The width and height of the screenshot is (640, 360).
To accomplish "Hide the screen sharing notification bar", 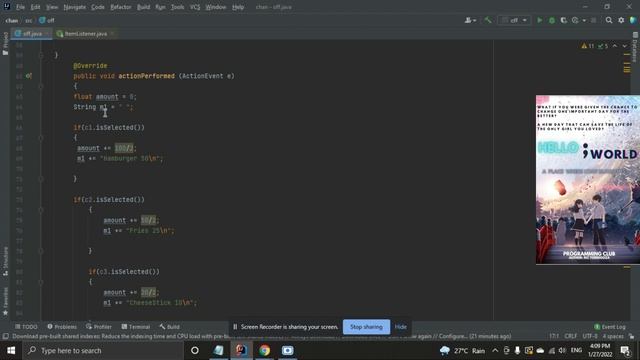I will 400,327.
